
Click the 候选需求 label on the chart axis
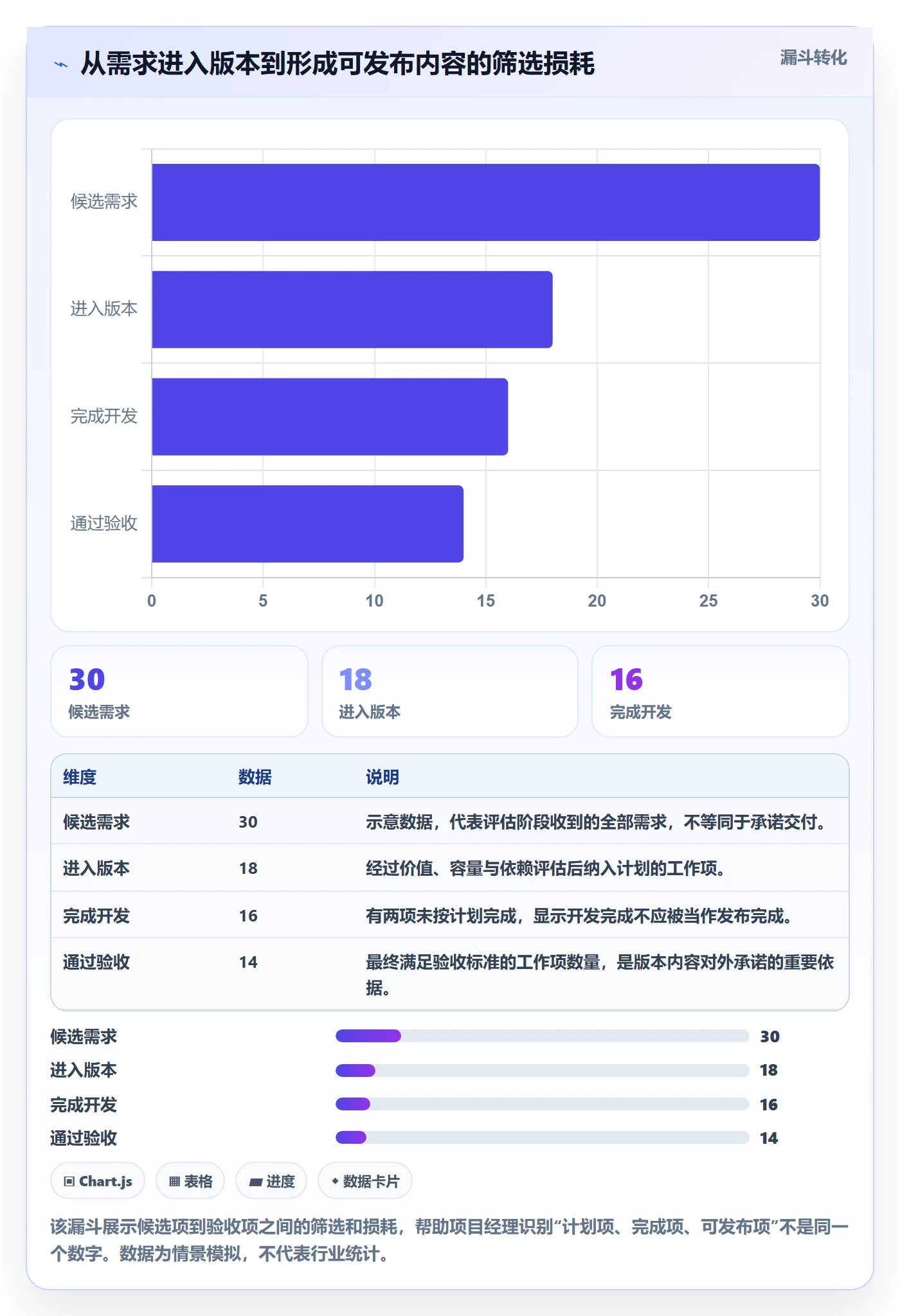(104, 202)
